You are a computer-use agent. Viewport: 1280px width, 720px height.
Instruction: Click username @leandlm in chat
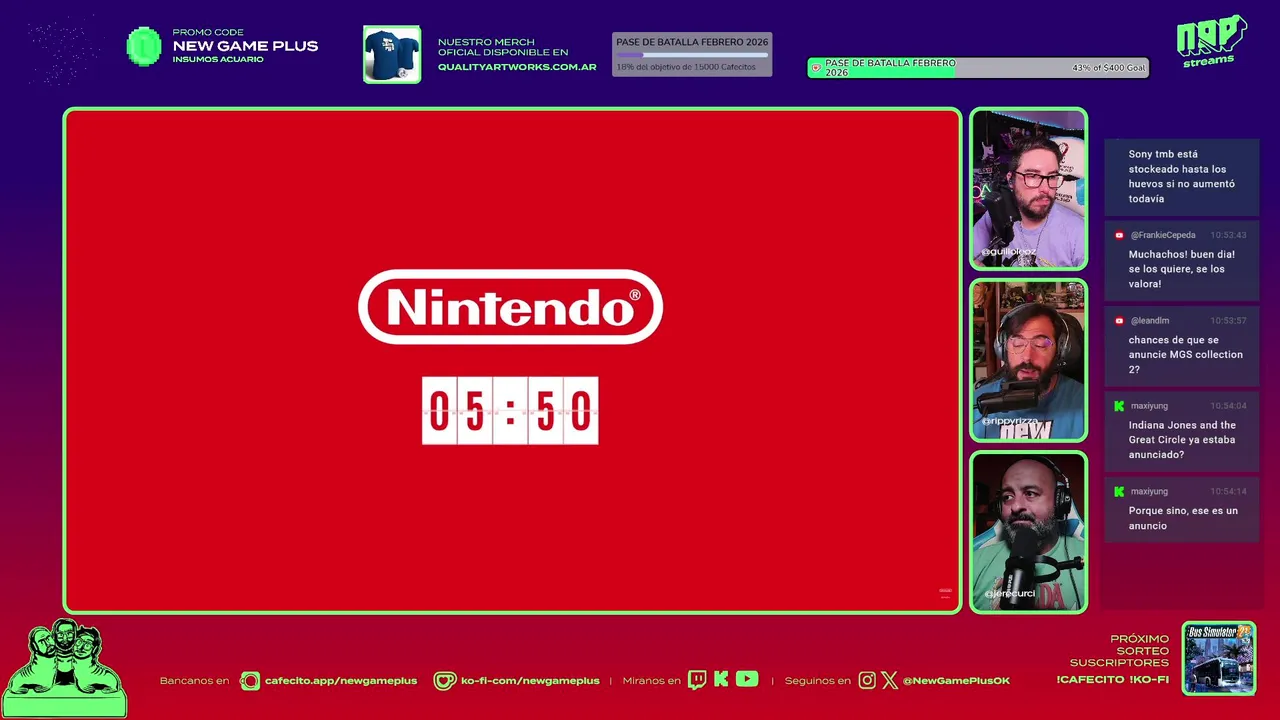coord(1150,321)
